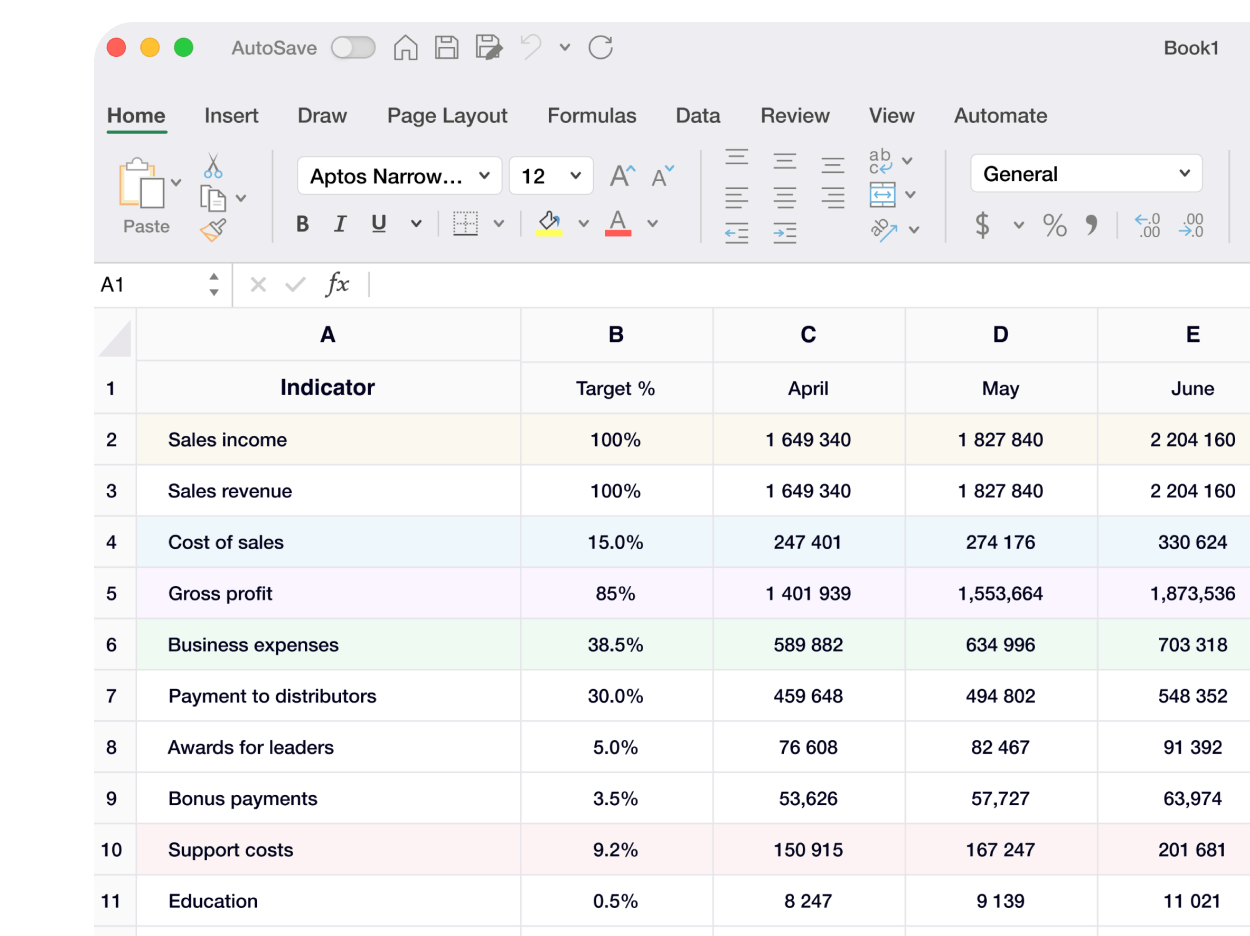Click the Increase Font Size icon
The height and width of the screenshot is (936, 1250).
[x=620, y=173]
